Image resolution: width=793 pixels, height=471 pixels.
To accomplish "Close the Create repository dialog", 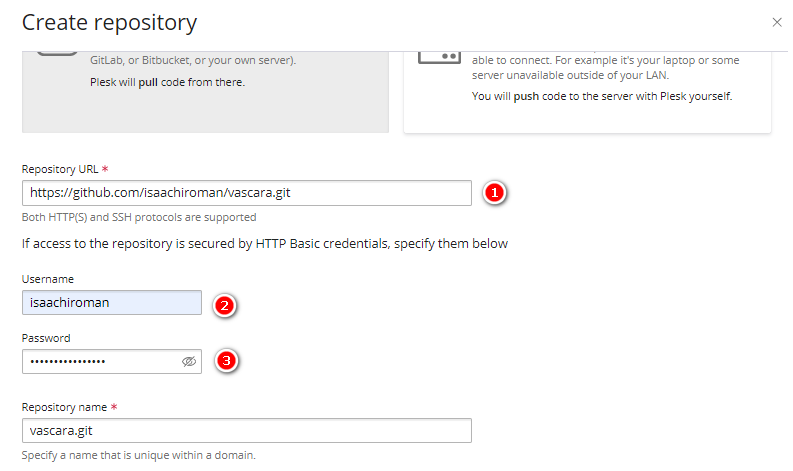I will [x=777, y=22].
